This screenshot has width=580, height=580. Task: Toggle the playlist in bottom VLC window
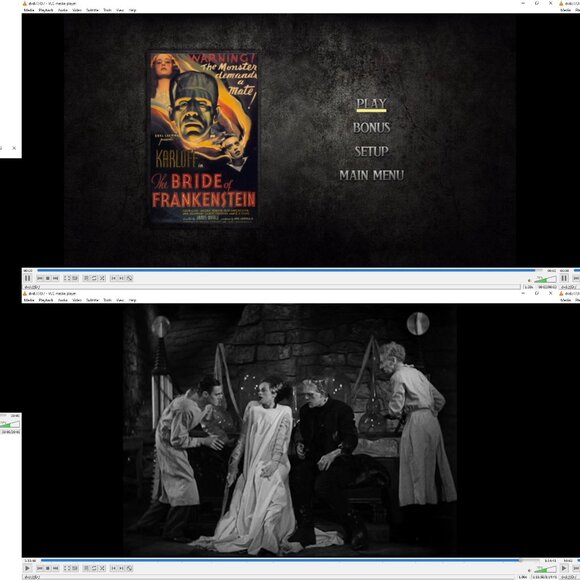coord(86,568)
